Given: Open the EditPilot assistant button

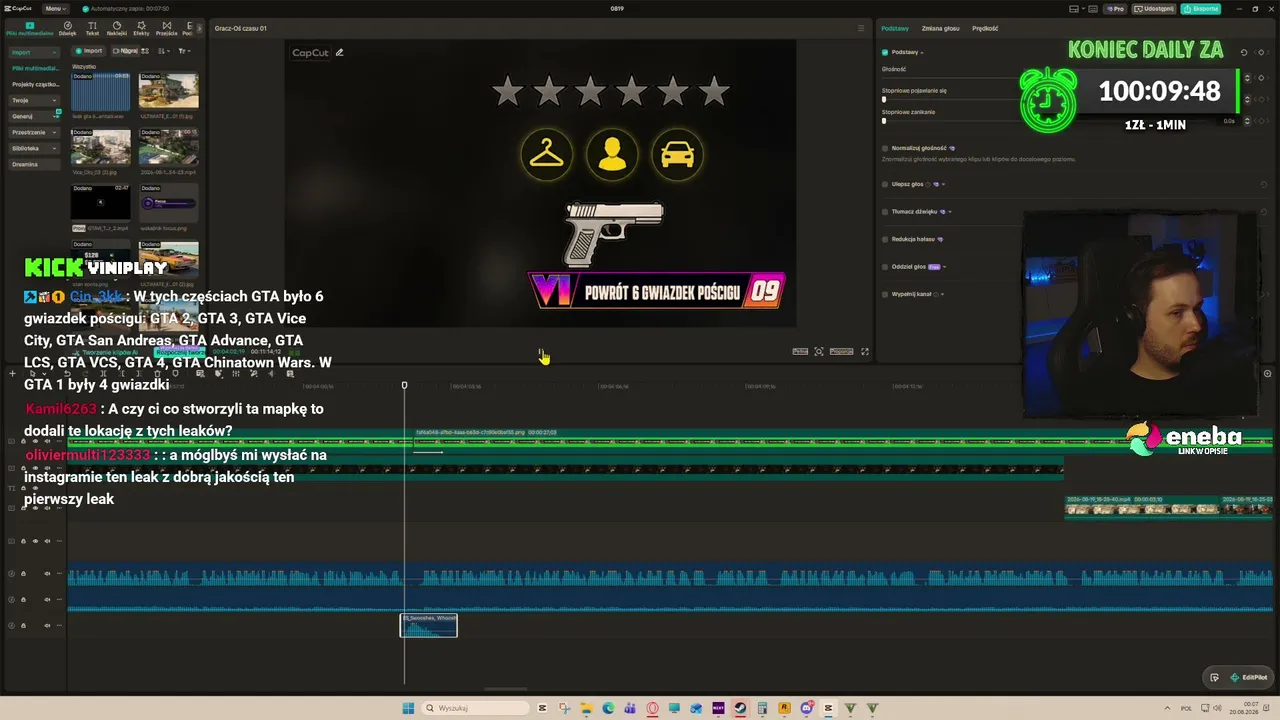Looking at the screenshot, I should click(1239, 677).
